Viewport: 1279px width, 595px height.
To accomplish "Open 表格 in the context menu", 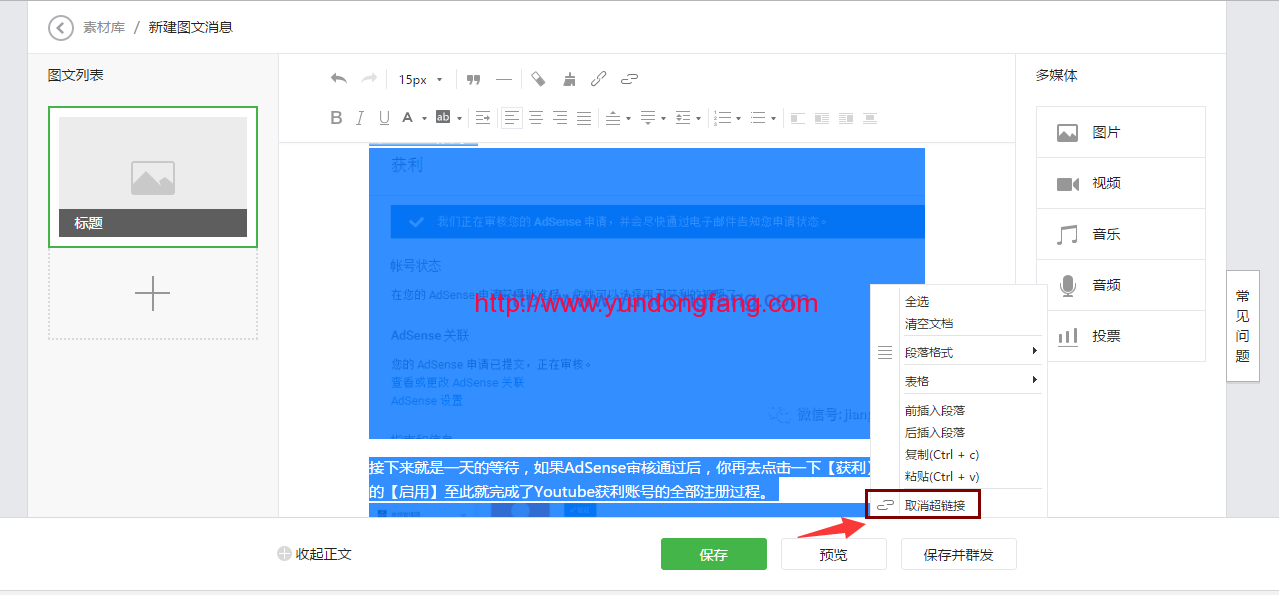I will 958,381.
